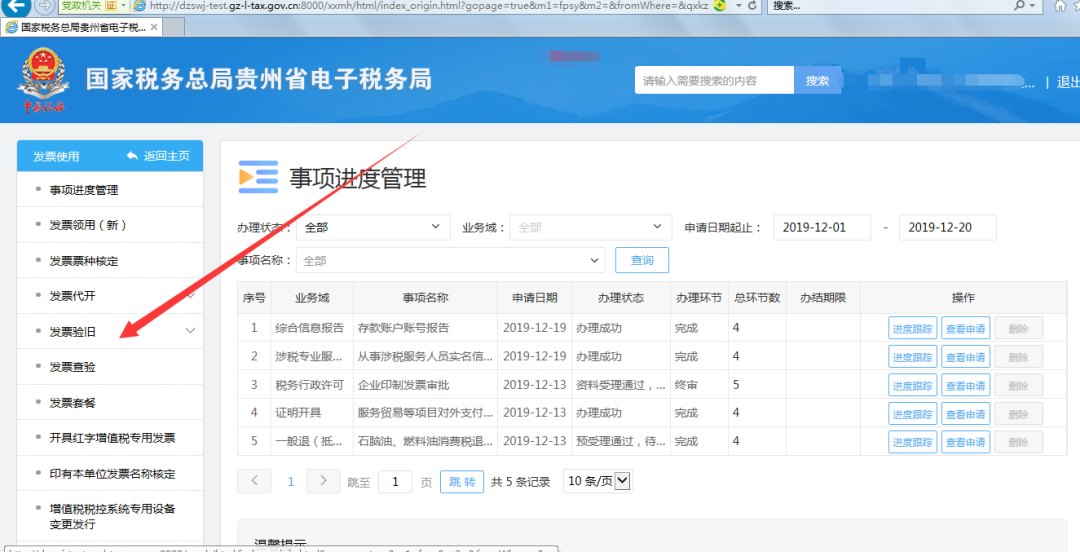
Task: Click the refresh icon in address bar
Action: (752, 6)
